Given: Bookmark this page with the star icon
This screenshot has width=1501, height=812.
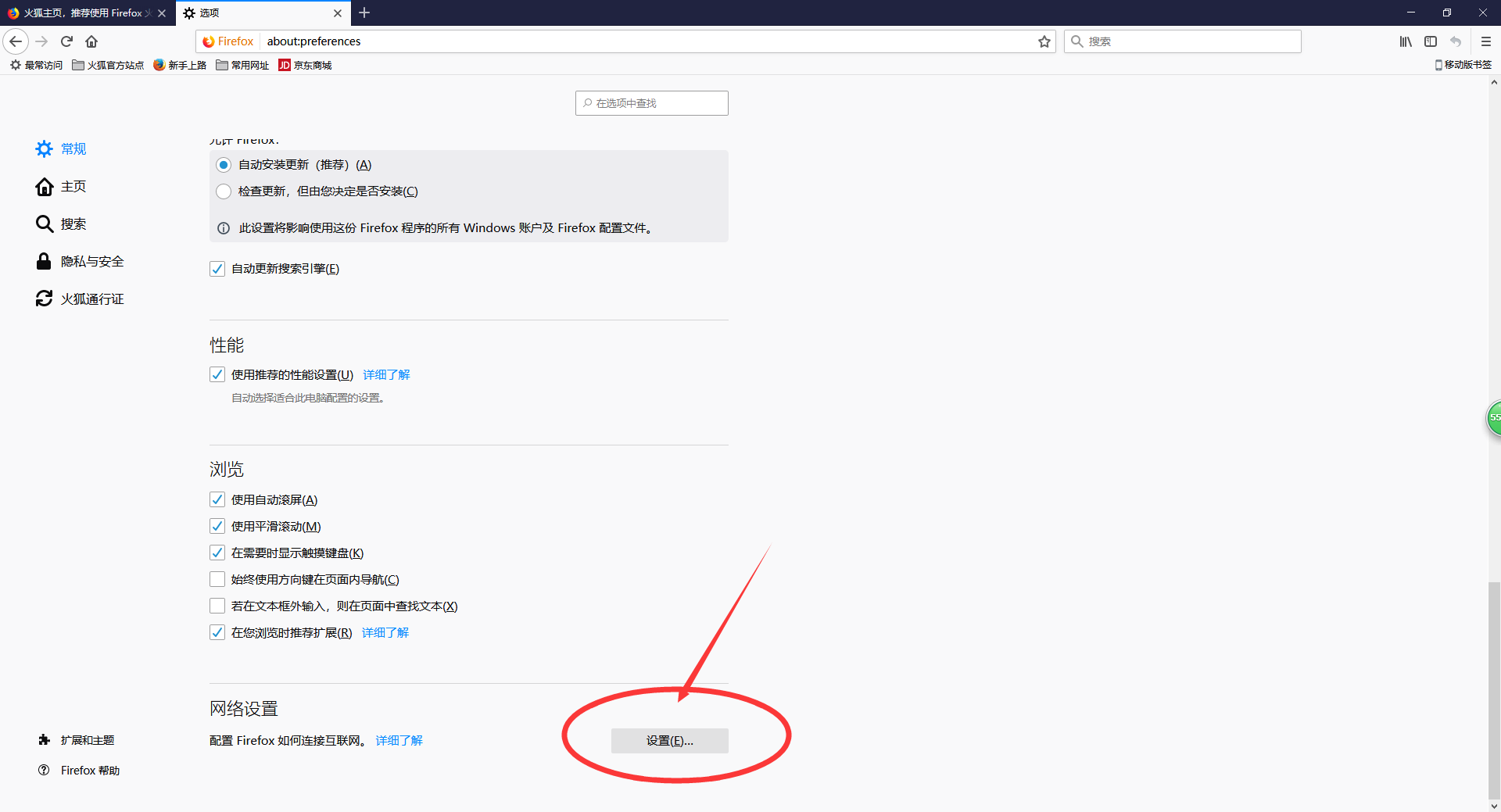Looking at the screenshot, I should click(x=1044, y=41).
